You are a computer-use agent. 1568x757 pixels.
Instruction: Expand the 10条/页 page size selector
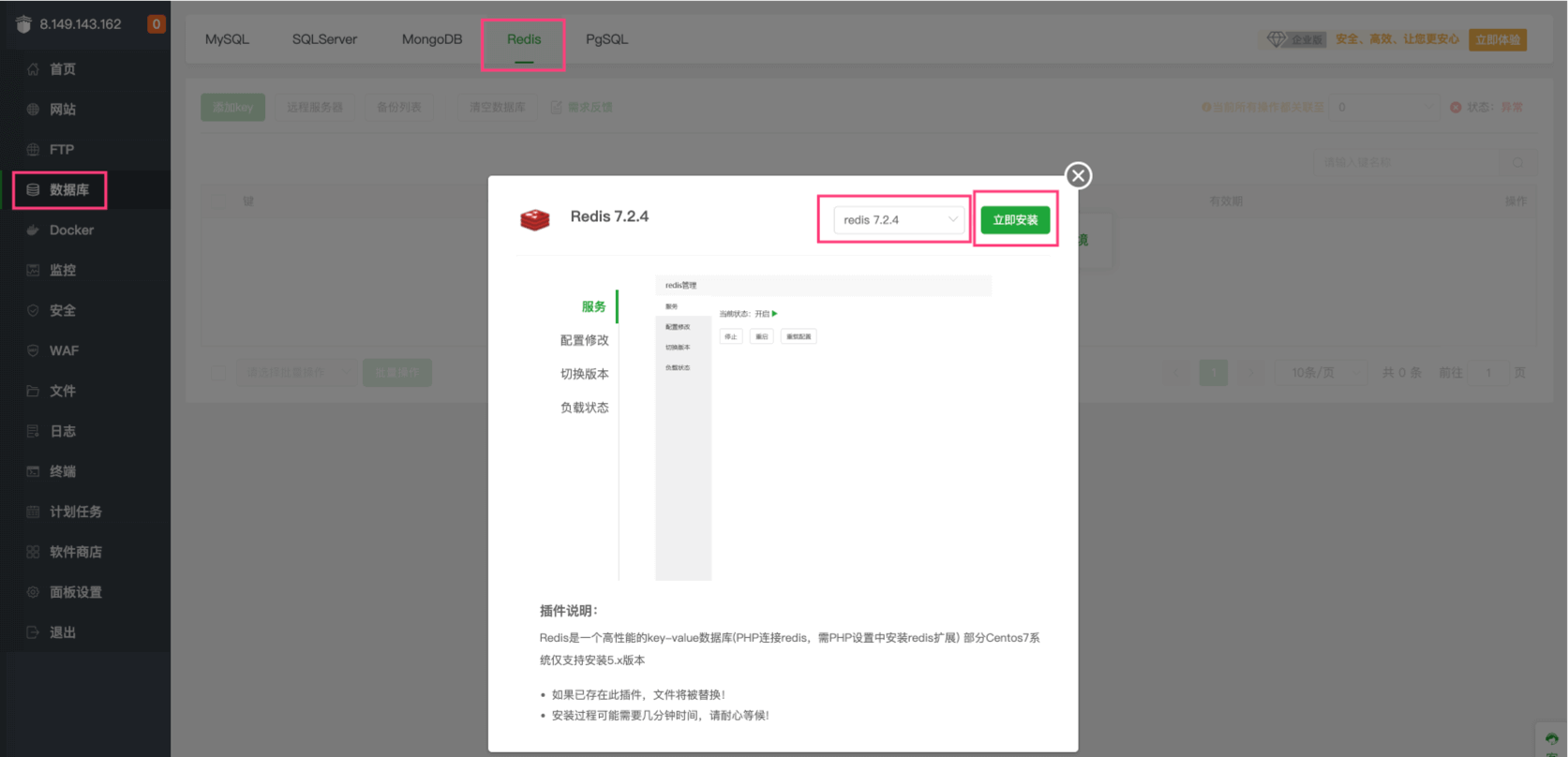(1321, 373)
